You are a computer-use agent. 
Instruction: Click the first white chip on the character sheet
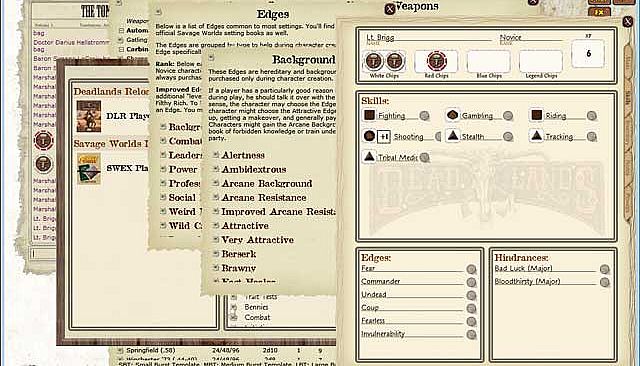(x=374, y=61)
